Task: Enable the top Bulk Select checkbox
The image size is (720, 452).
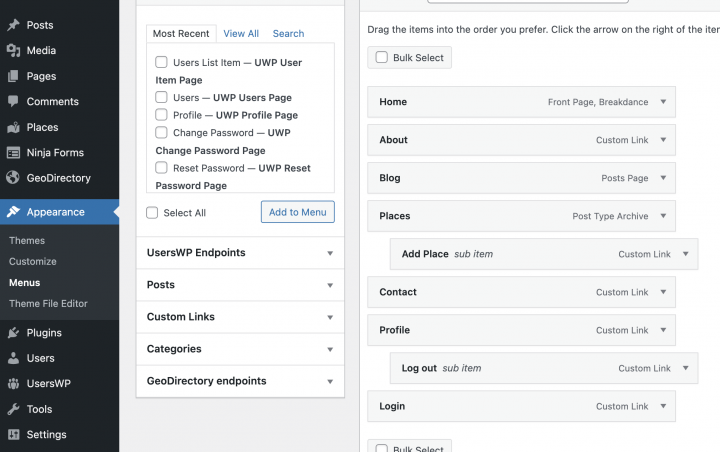Action: (x=381, y=58)
